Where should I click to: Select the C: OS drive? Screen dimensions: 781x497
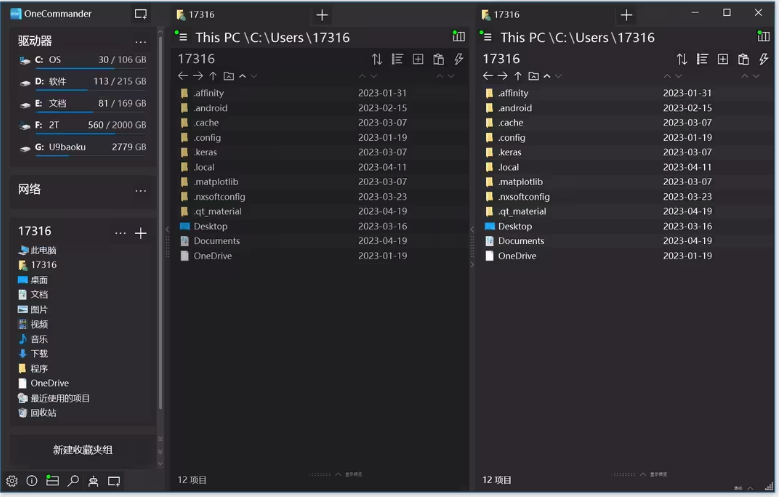83,60
